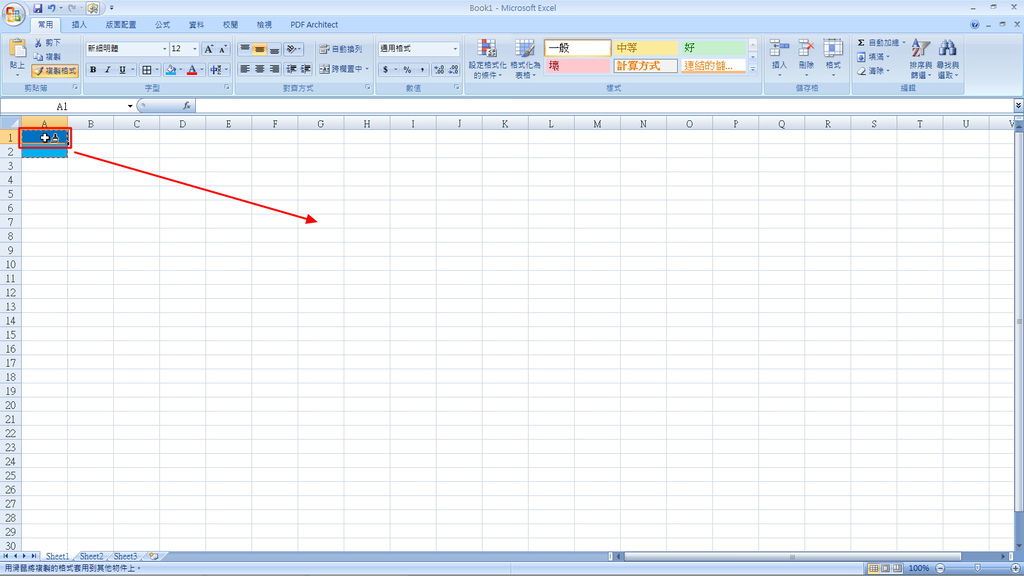
Task: Open the font size 12 dropdown
Action: pos(195,49)
